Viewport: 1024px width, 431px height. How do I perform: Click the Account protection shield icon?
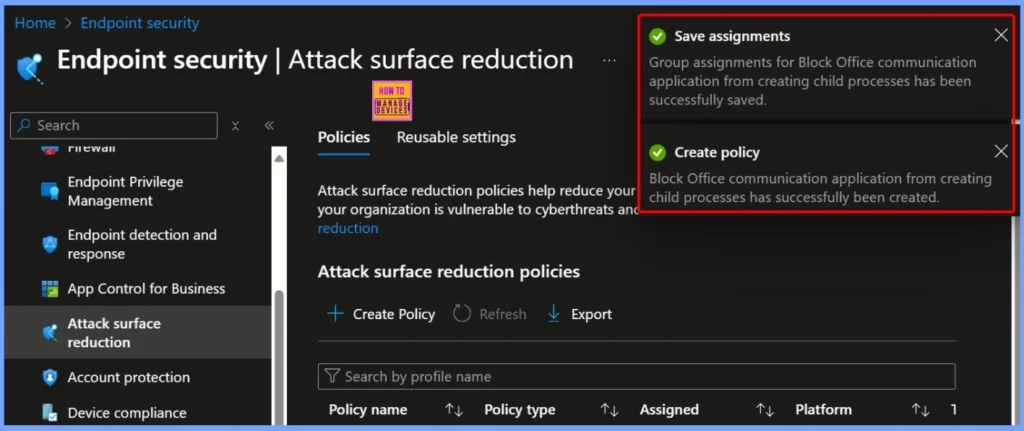point(49,377)
